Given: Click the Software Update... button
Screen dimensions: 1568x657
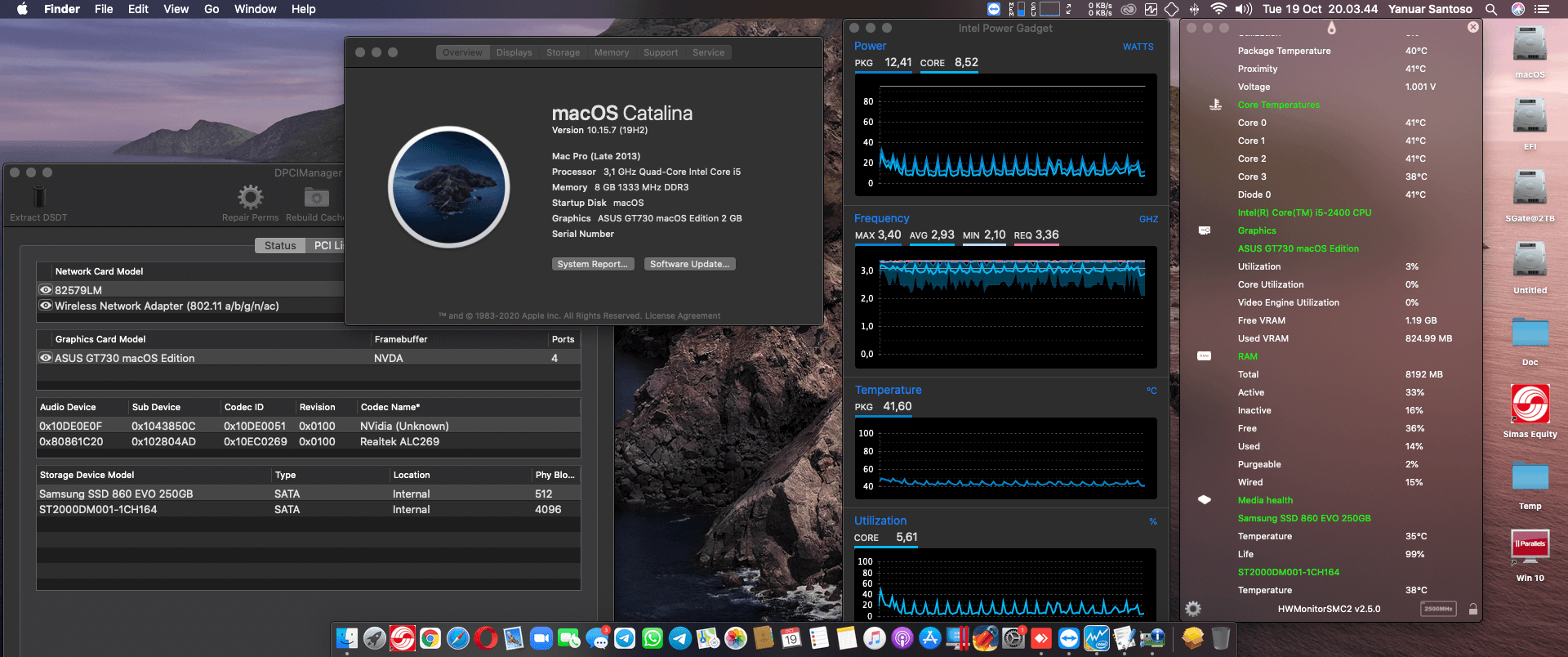Looking at the screenshot, I should click(x=689, y=264).
